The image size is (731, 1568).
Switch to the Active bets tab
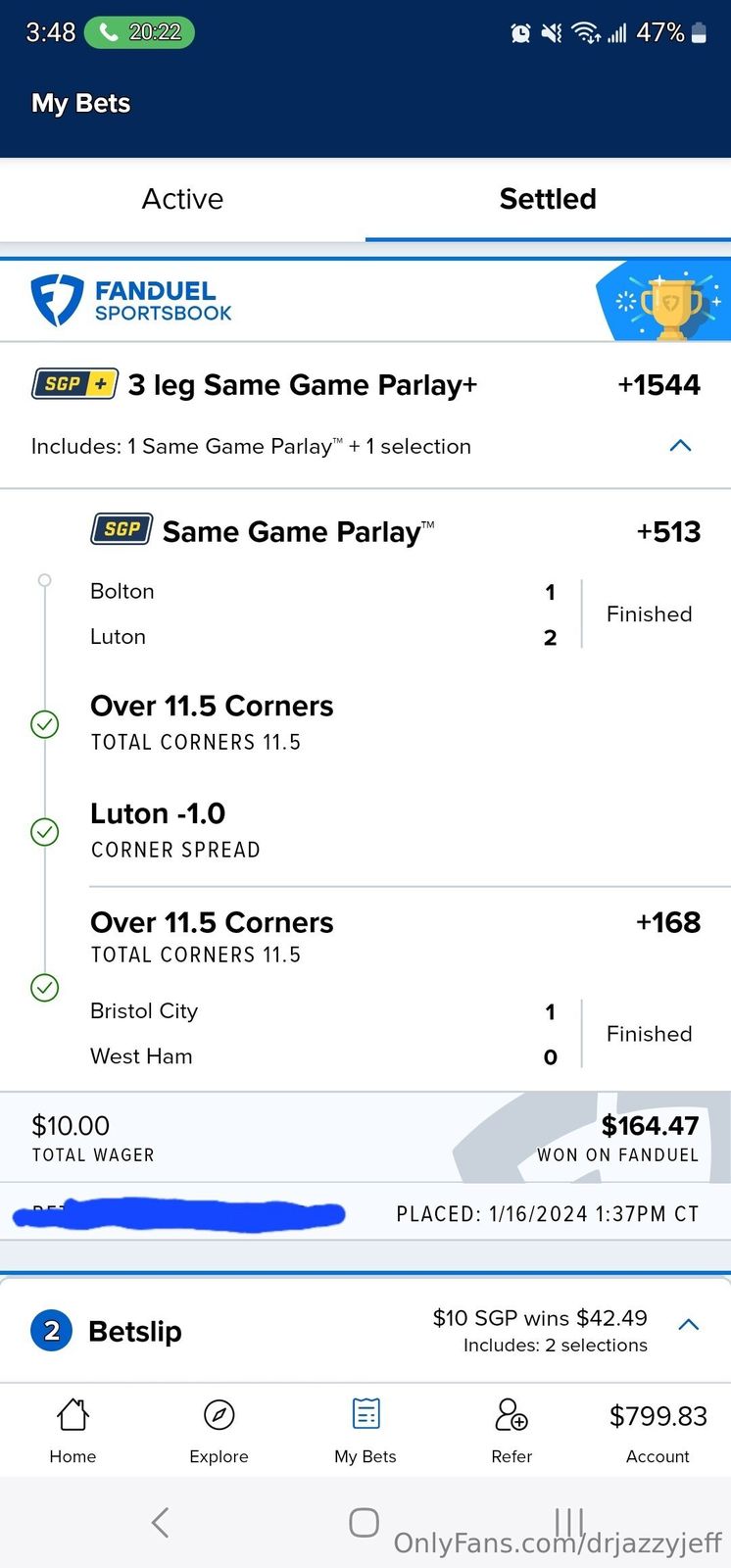point(182,199)
